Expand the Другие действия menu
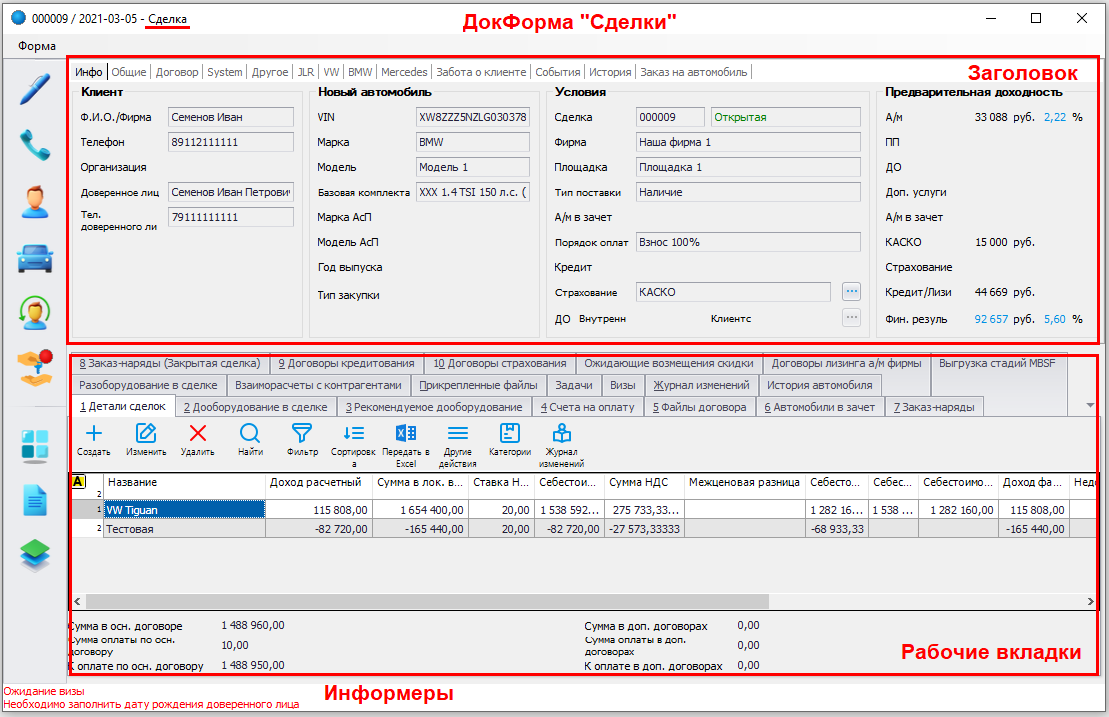This screenshot has height=717, width=1109. [457, 433]
